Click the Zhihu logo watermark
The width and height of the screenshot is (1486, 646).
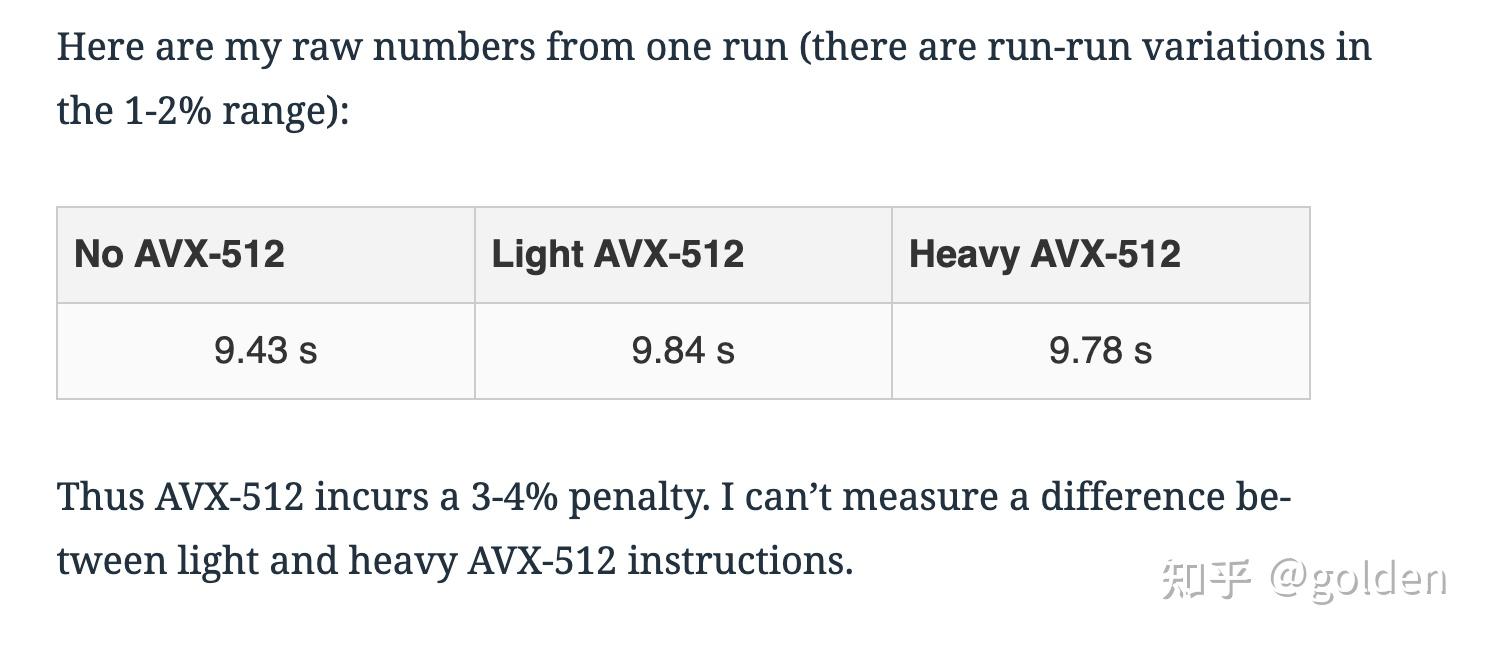pos(1206,580)
